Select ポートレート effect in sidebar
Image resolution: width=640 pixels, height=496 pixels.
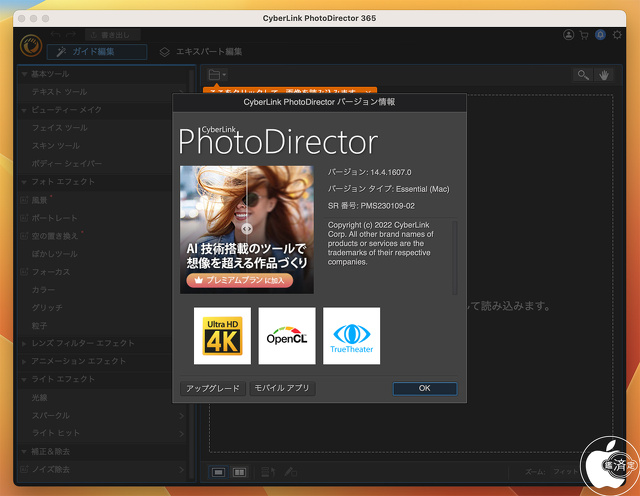click(54, 218)
